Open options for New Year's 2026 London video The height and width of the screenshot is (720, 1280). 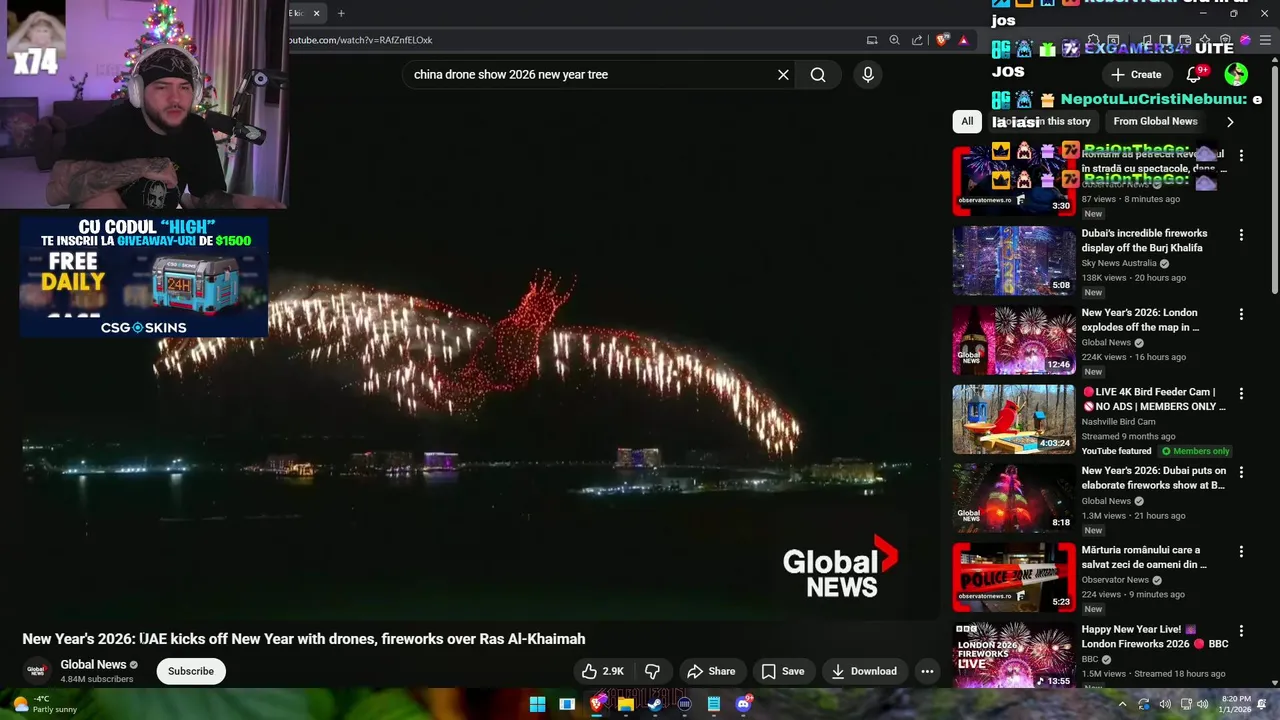[x=1241, y=314]
